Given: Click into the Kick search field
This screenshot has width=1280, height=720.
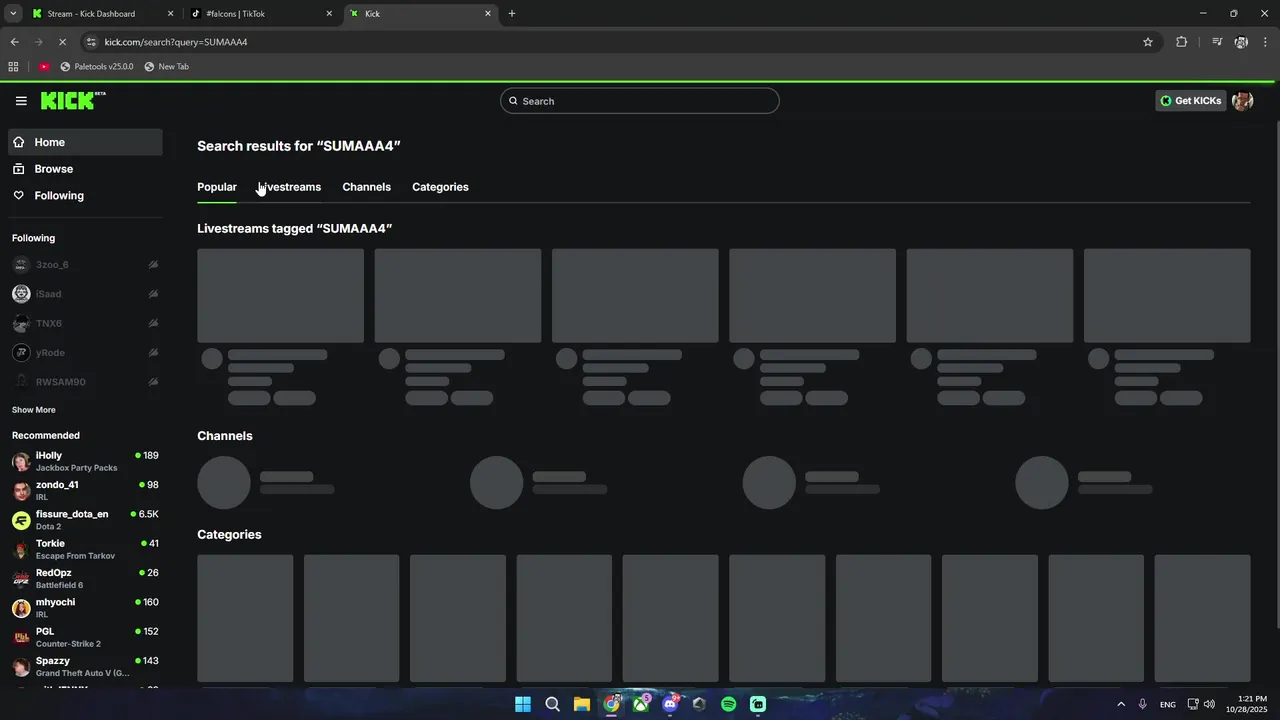Looking at the screenshot, I should point(640,101).
